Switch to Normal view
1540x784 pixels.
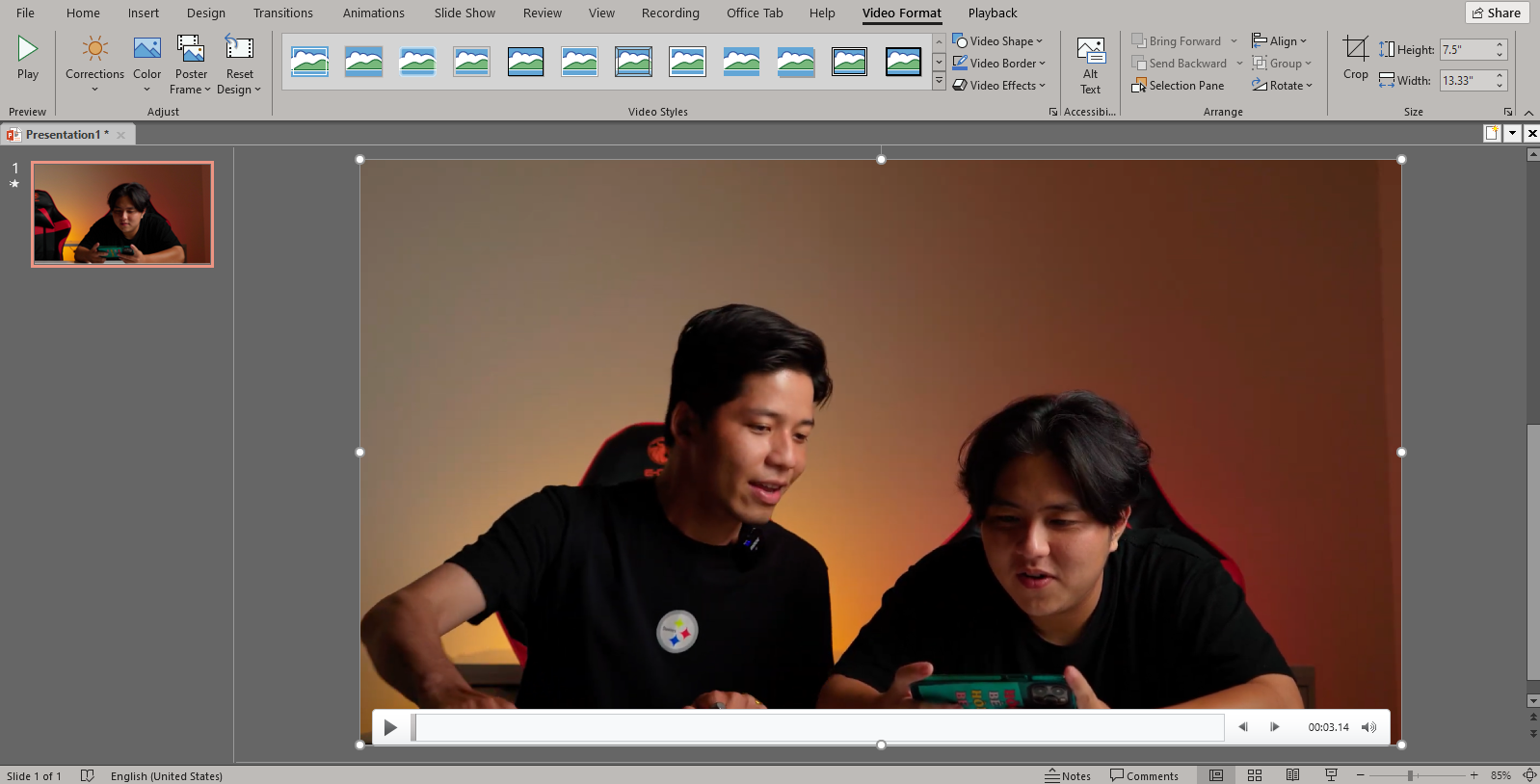coord(1216,775)
